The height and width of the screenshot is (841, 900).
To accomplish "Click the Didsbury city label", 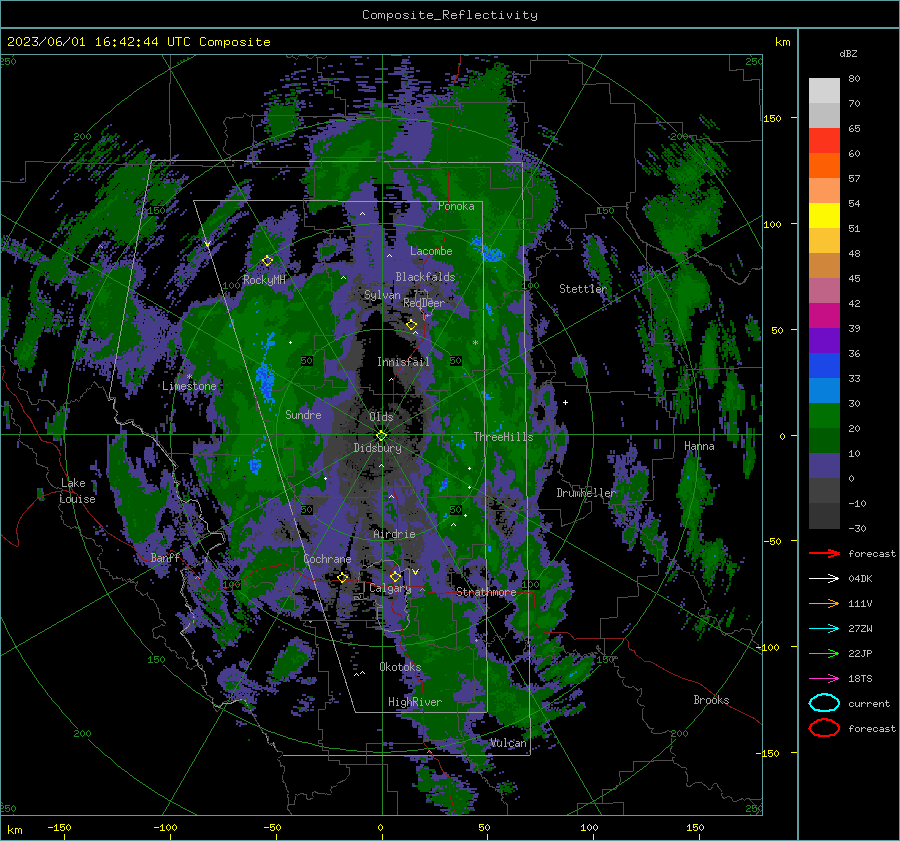I will (x=377, y=448).
